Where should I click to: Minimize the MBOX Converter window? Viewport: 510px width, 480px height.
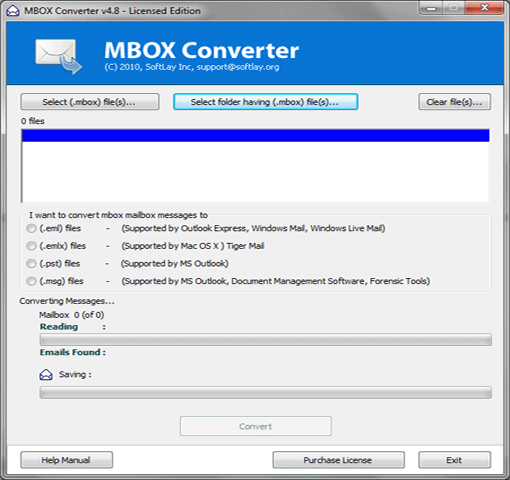coord(431,8)
